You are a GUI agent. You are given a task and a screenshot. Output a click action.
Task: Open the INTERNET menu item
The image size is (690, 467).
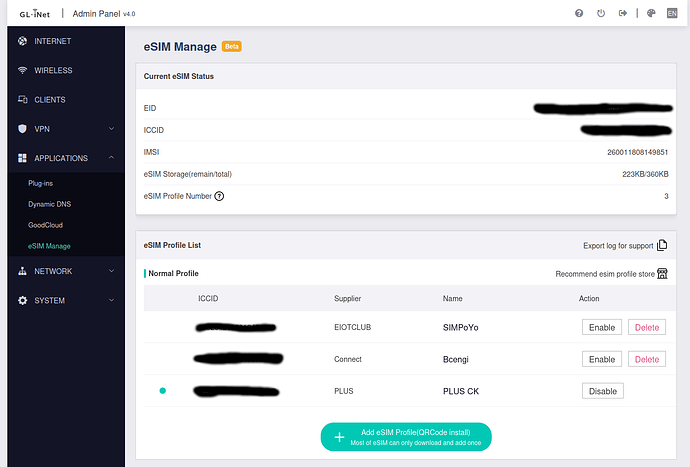[x=62, y=41]
